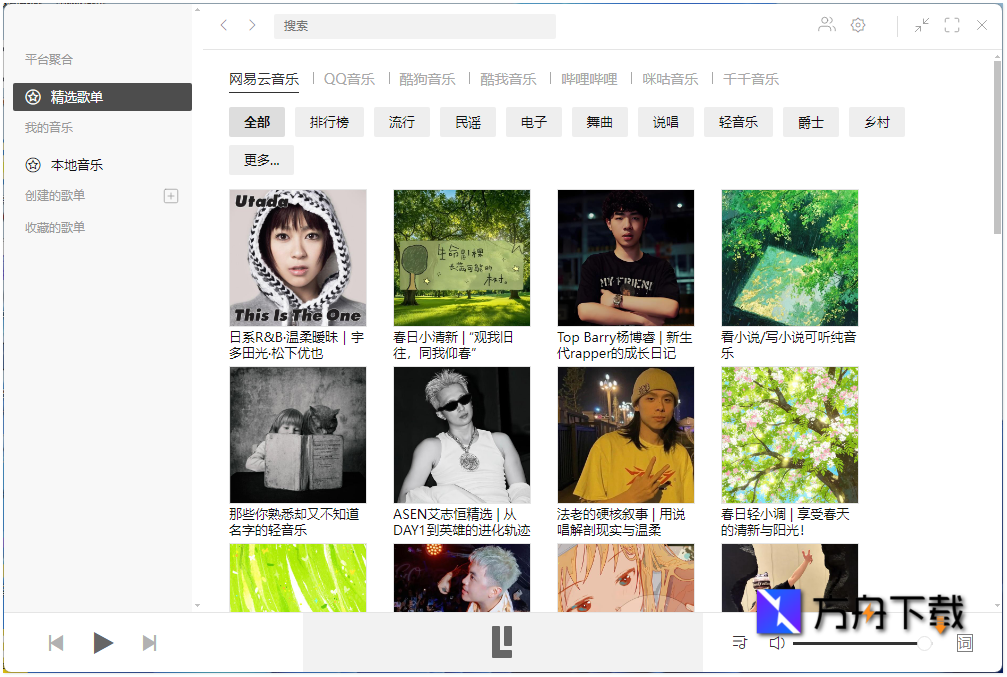The height and width of the screenshot is (677, 1007).
Task: Mute with the speaker icon
Action: point(777,643)
